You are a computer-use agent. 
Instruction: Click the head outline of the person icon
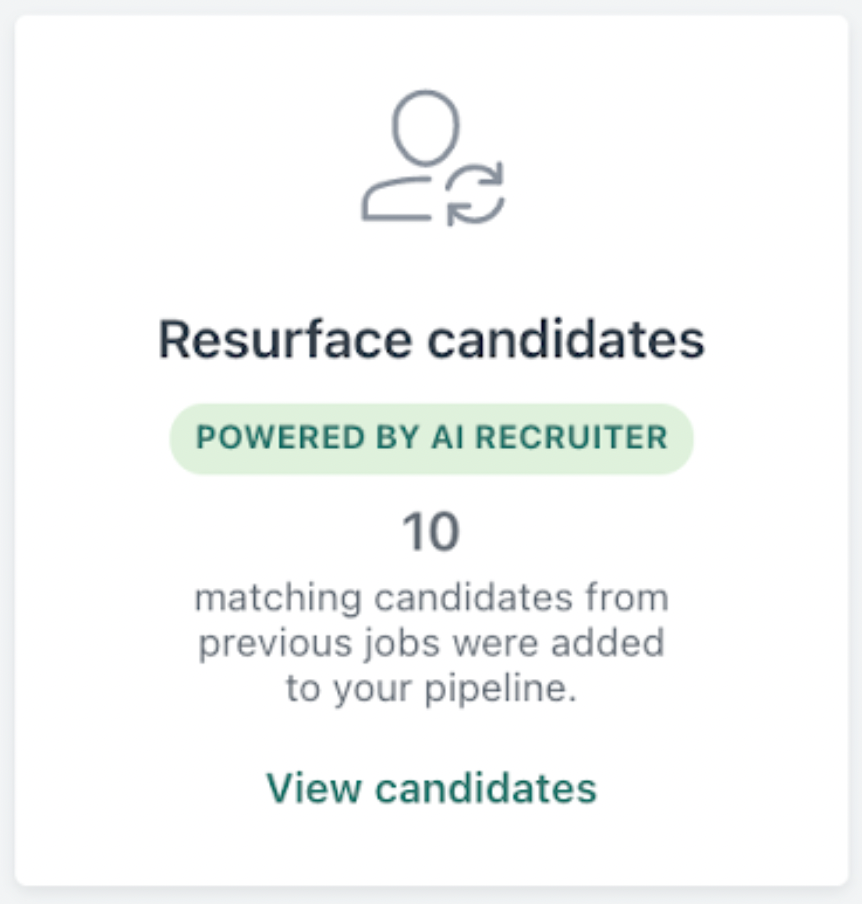(x=426, y=127)
